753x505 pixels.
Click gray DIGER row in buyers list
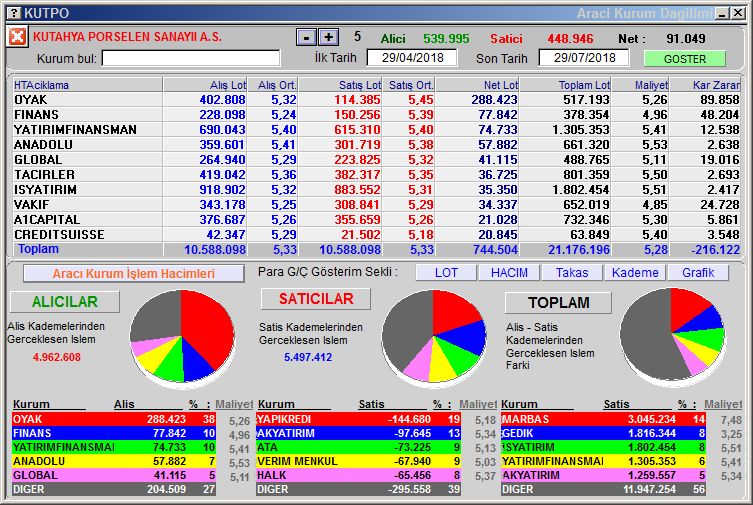click(x=114, y=489)
